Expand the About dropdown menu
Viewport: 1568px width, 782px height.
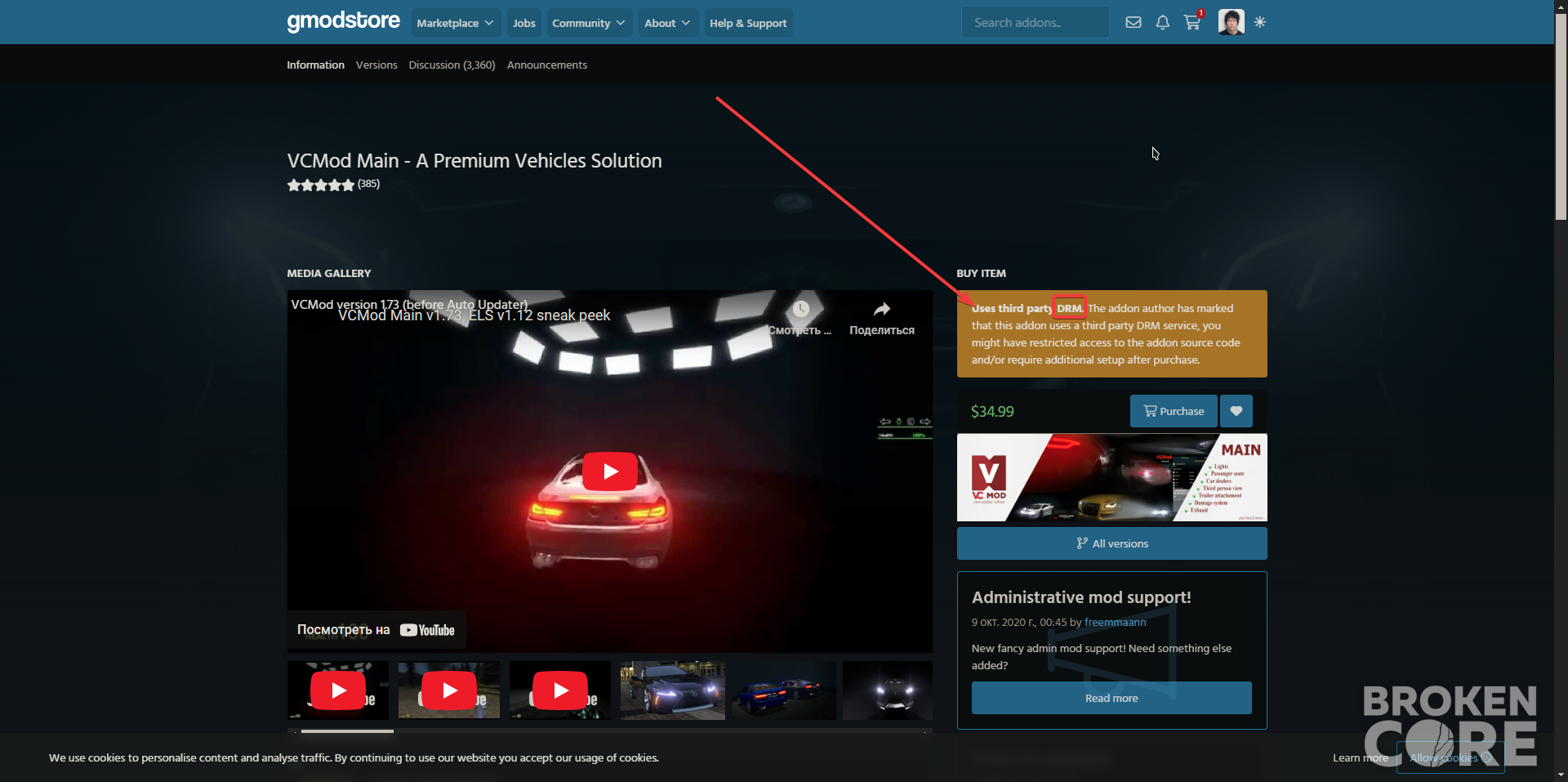(x=667, y=23)
